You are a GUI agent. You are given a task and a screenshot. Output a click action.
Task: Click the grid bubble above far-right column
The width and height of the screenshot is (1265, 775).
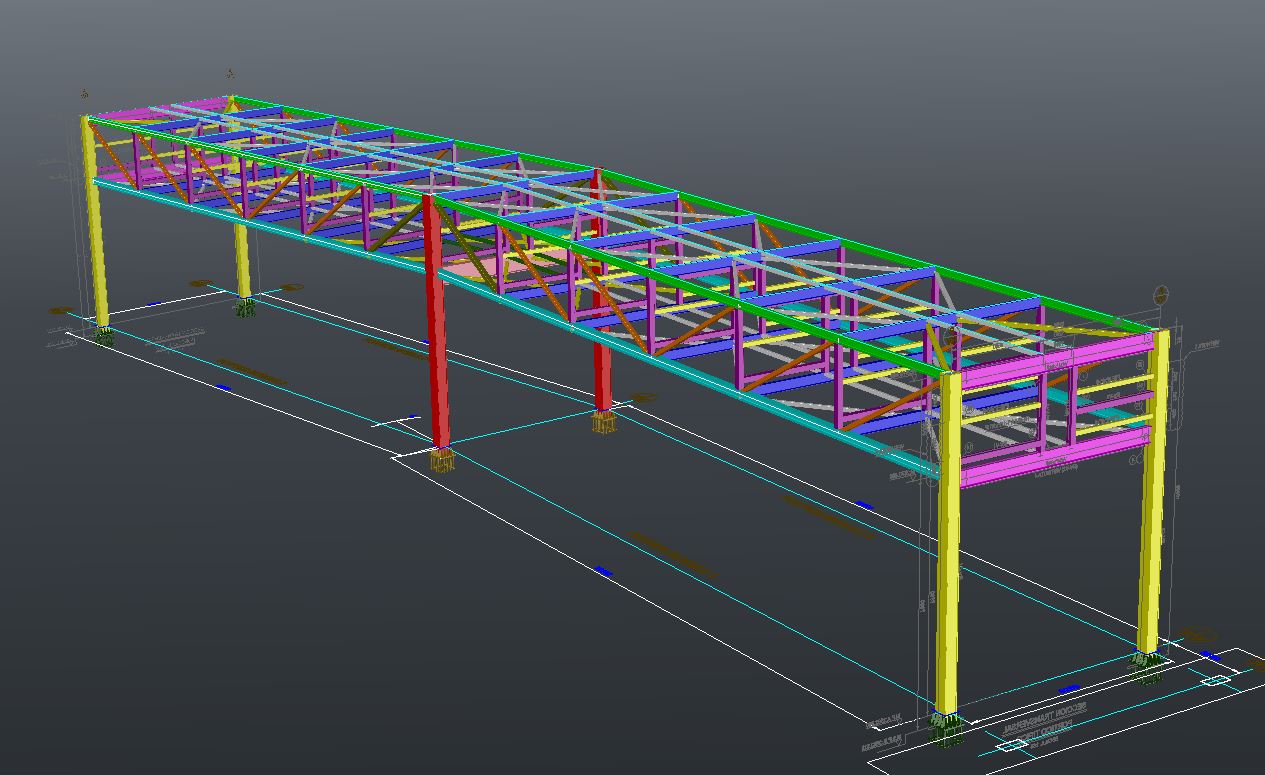[1161, 295]
